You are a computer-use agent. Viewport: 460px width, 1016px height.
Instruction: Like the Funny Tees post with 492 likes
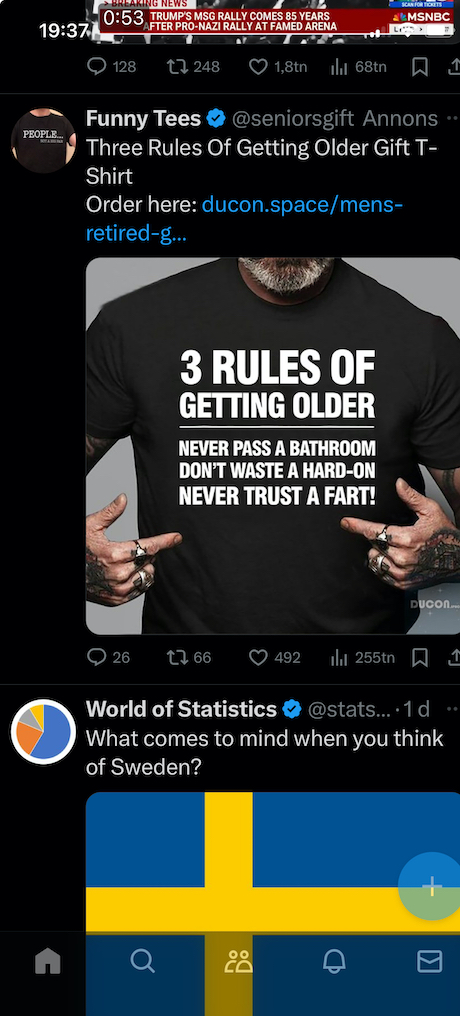[x=275, y=658]
